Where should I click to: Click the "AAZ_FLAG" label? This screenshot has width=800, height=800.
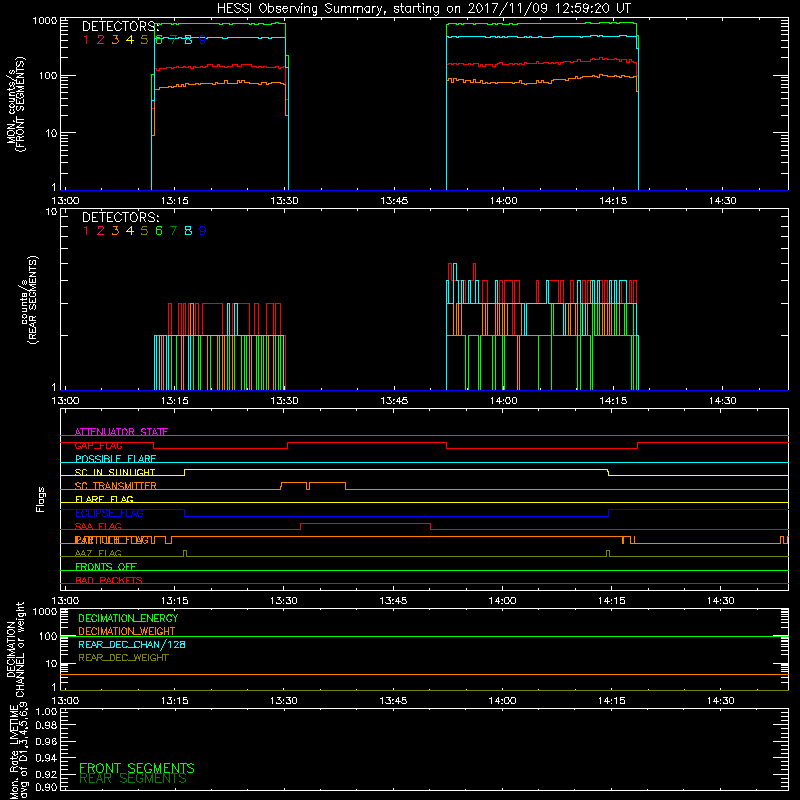pos(98,554)
